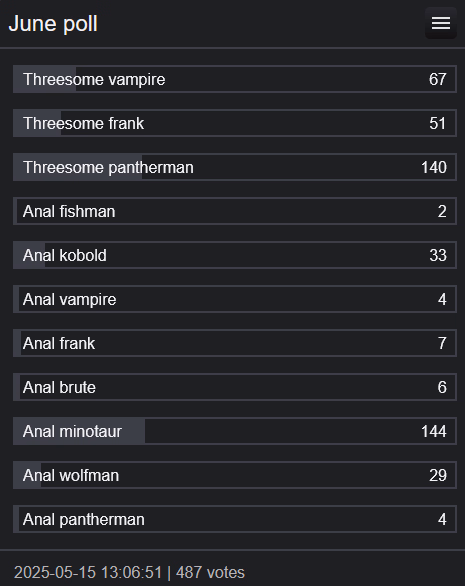Vote for Threesome vampire option
Viewport: 465px width, 586px height.
tap(235, 79)
